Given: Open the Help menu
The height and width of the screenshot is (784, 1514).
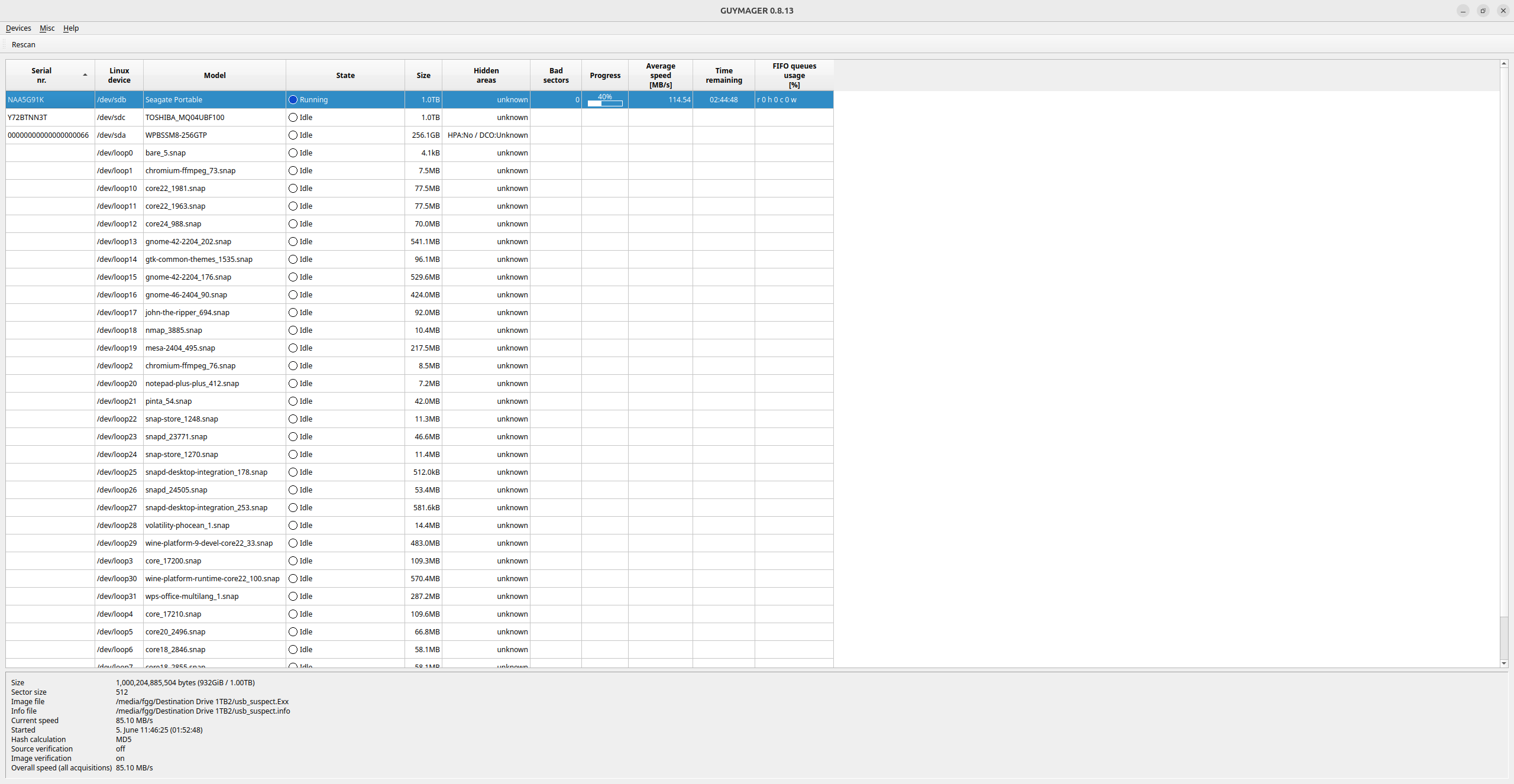Looking at the screenshot, I should point(71,28).
